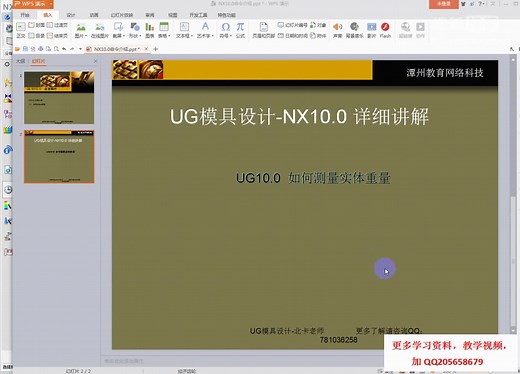The height and width of the screenshot is (374, 520).
Task: Click the save quick-access icon
Action: [x=25, y=49]
